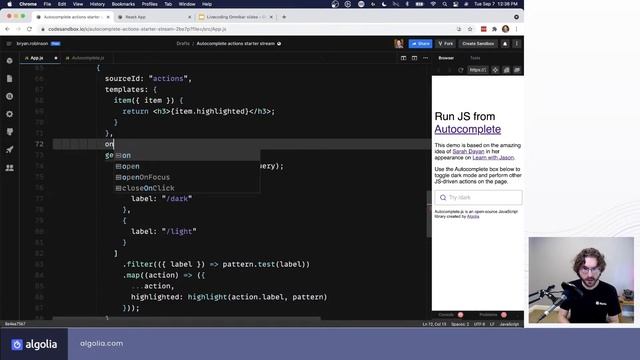Viewport: 640px width, 360px height.
Task: Click the 'Try /dark' search input
Action: pyautogui.click(x=478, y=198)
